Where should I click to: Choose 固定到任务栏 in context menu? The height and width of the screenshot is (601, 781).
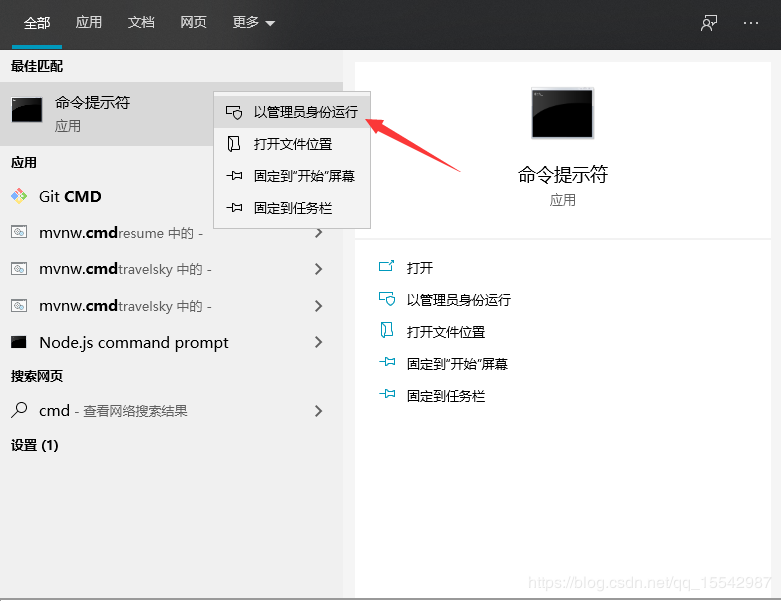coord(292,208)
